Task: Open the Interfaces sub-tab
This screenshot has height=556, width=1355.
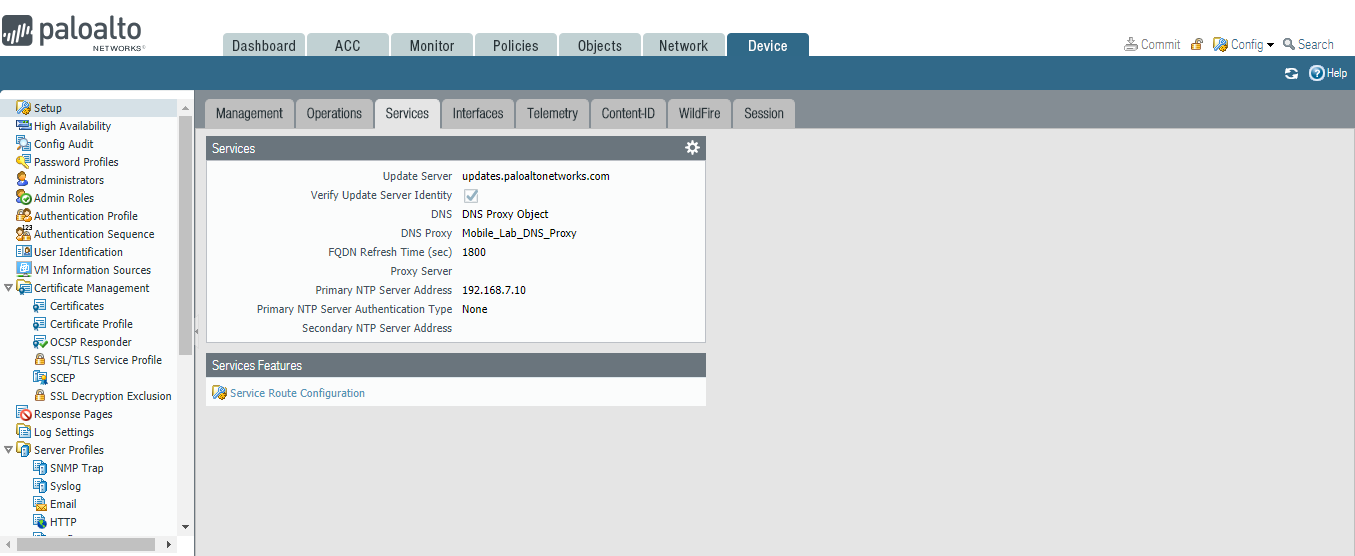Action: pos(478,113)
